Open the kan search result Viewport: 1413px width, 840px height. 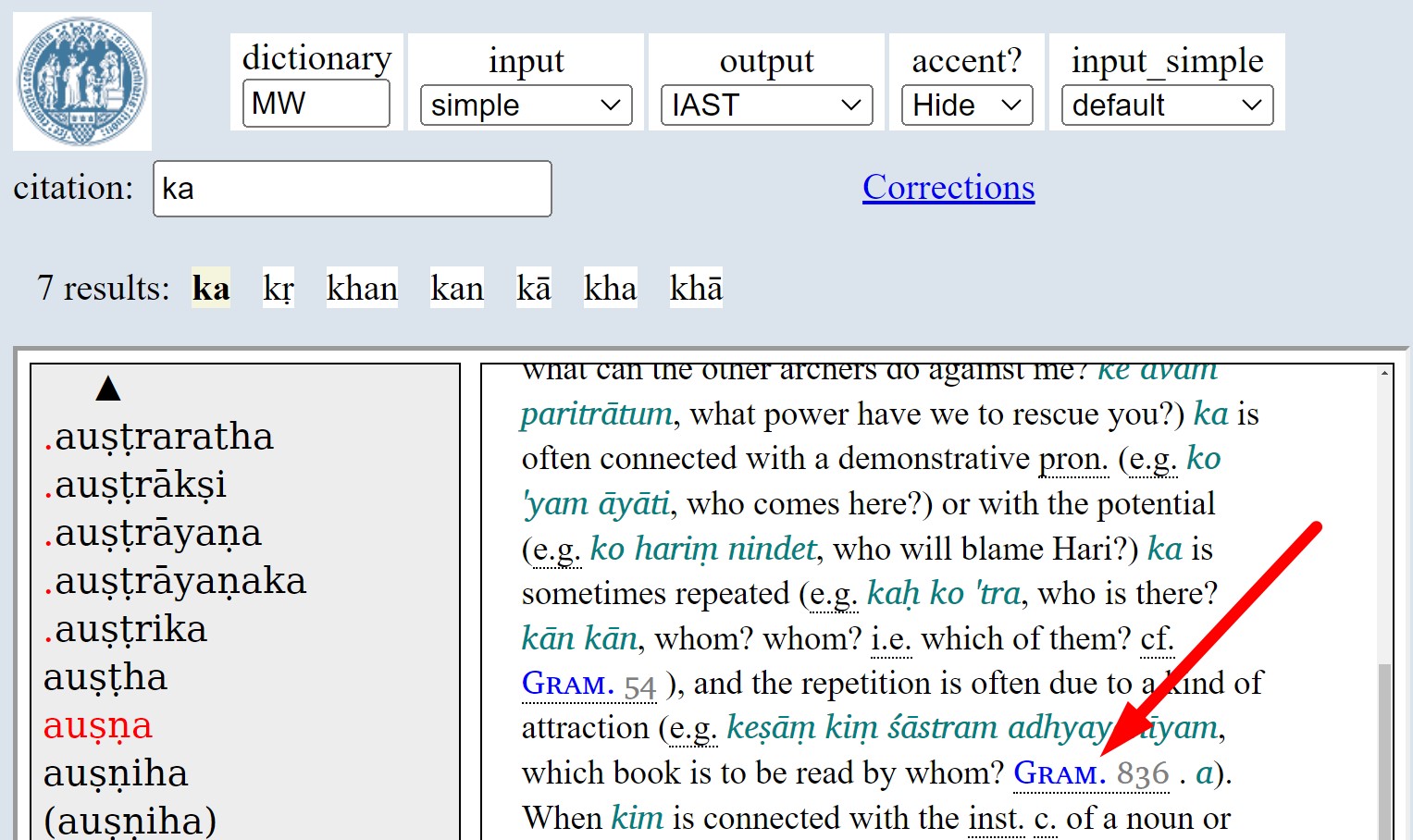pyautogui.click(x=456, y=288)
